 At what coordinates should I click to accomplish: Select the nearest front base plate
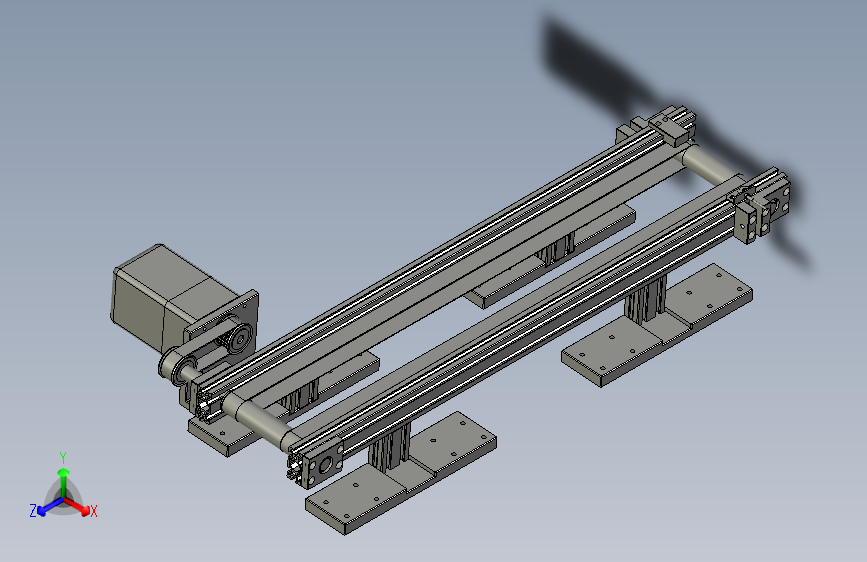click(401, 473)
